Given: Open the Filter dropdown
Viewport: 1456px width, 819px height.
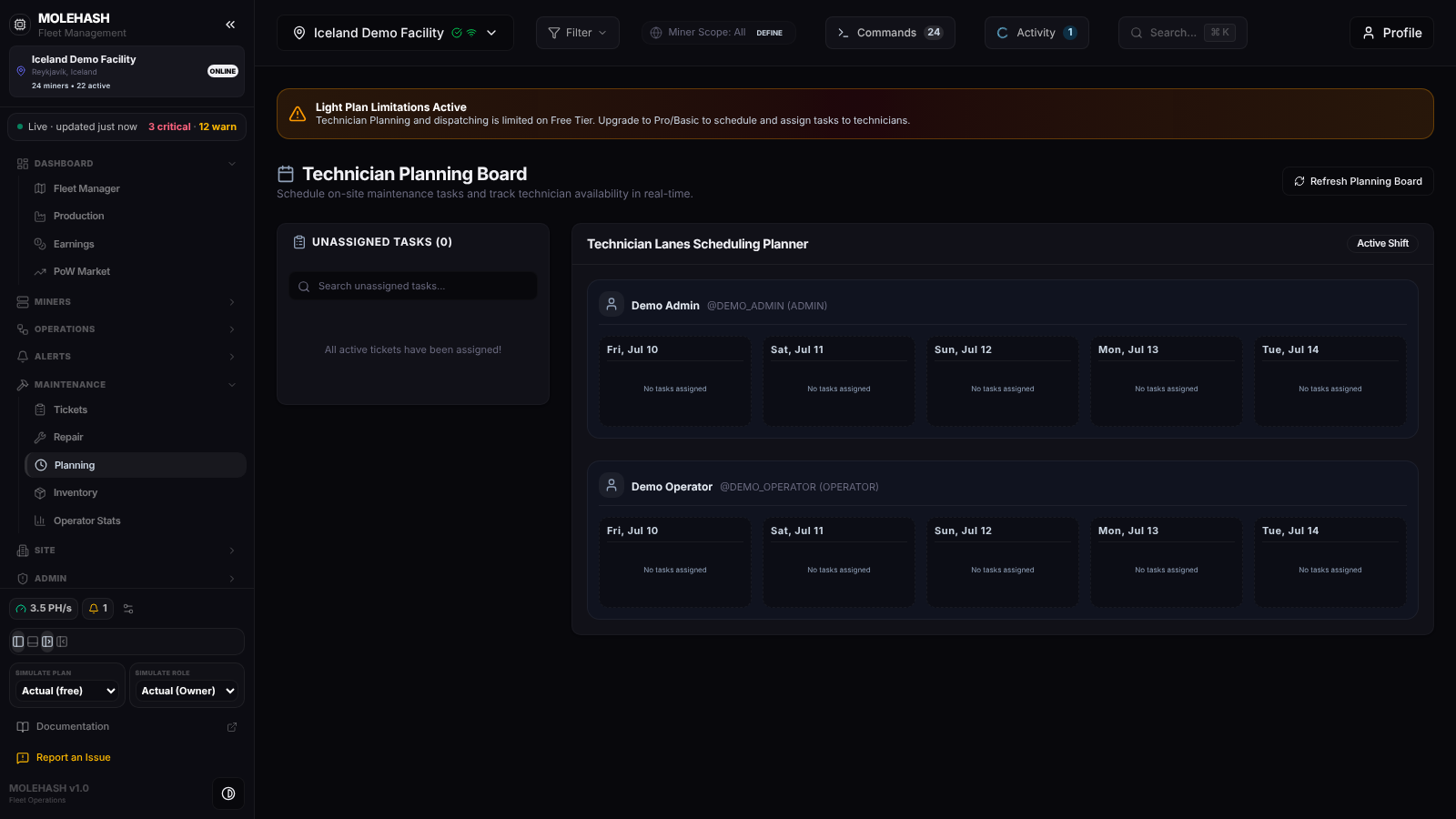Looking at the screenshot, I should click(578, 33).
